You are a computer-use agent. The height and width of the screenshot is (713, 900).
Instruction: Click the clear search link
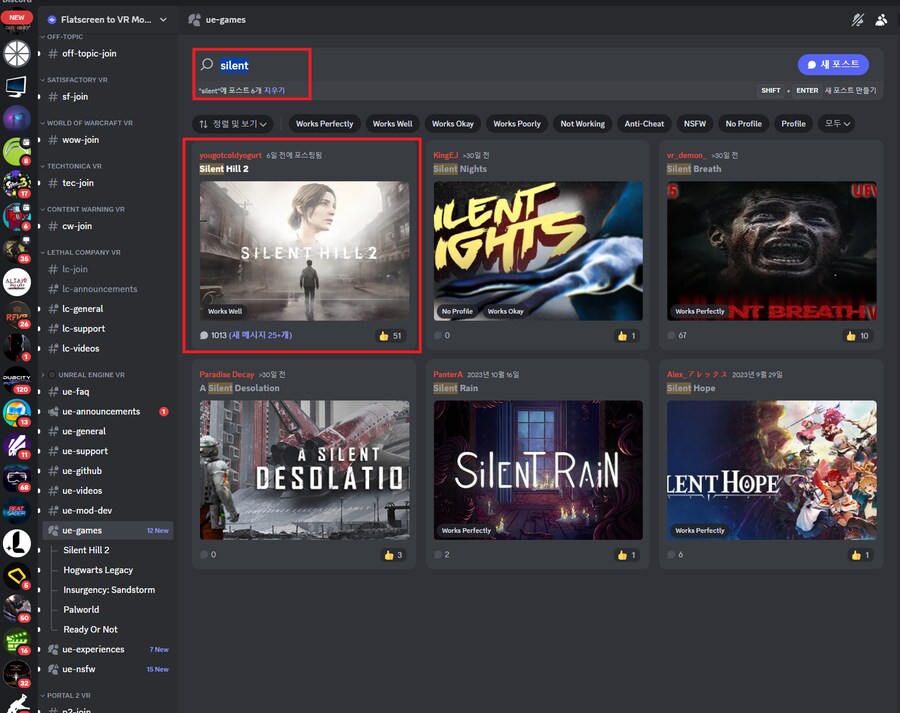(x=274, y=91)
